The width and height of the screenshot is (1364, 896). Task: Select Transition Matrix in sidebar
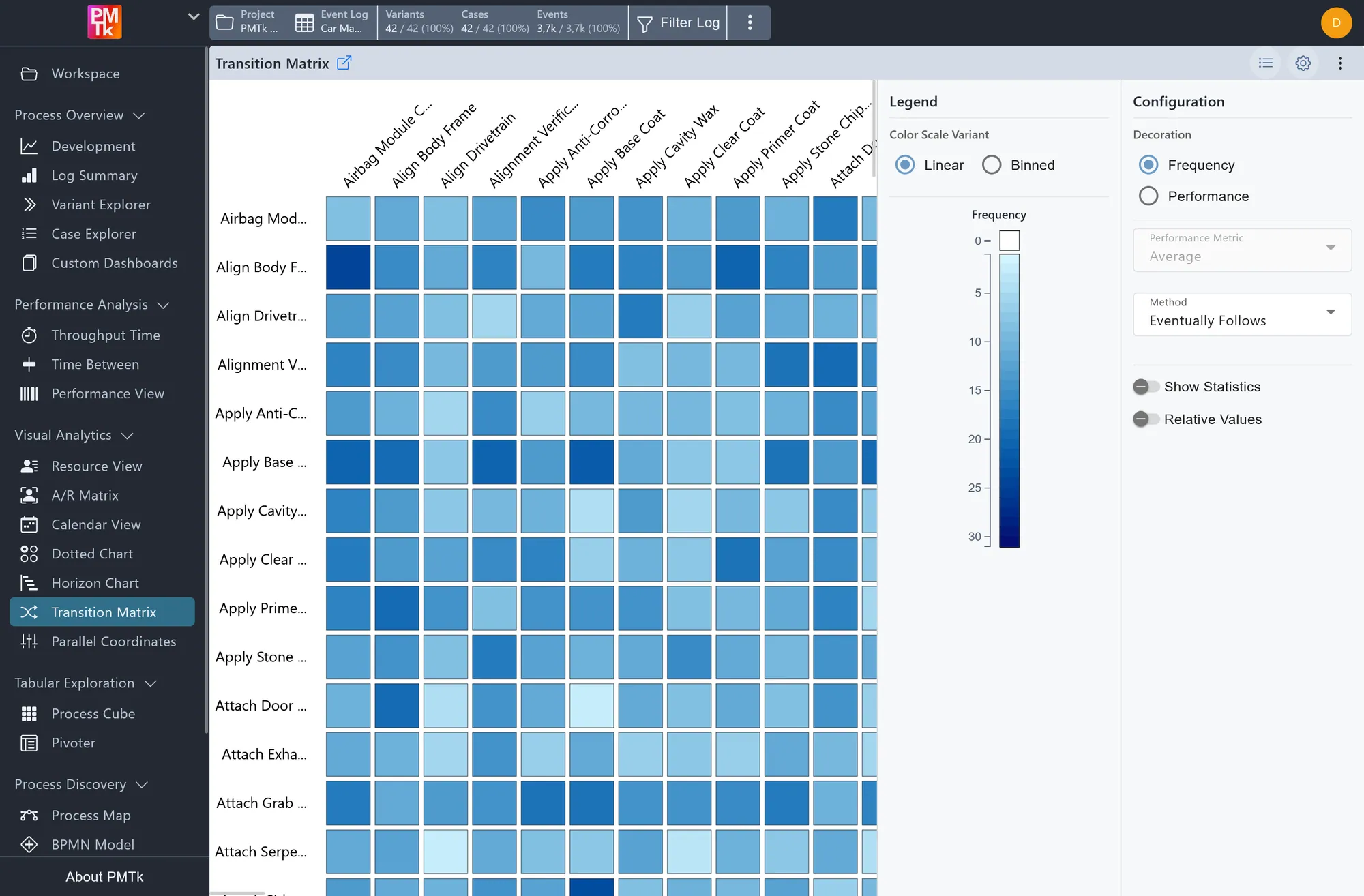[x=102, y=612]
